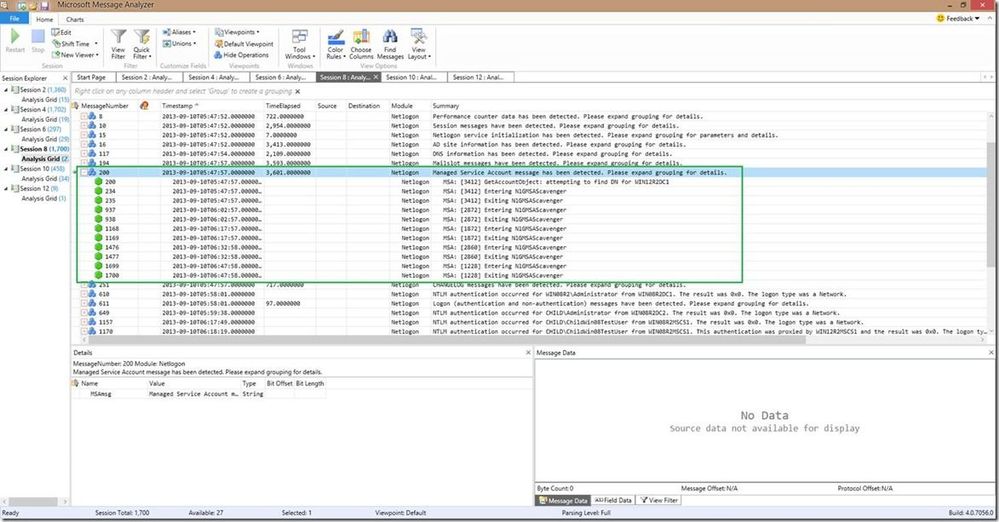Viewport: 999px width, 522px height.
Task: Open the Viewpoints dropdown
Action: point(237,32)
